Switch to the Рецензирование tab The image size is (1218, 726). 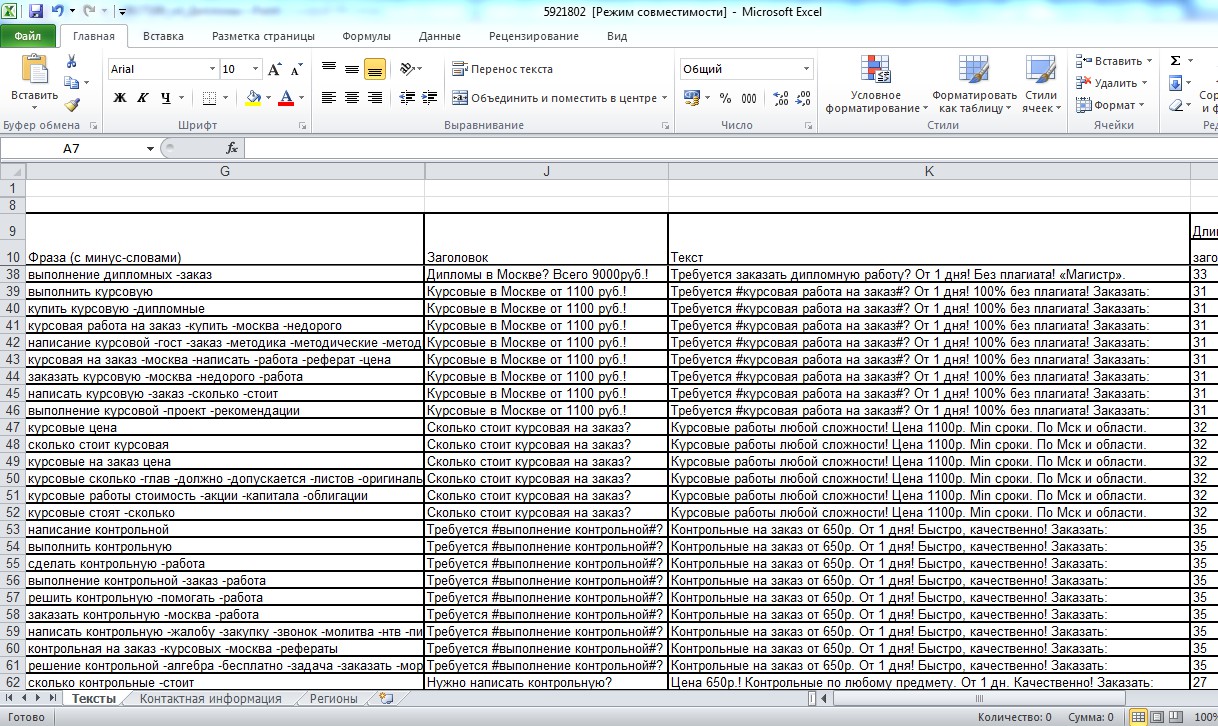[x=534, y=36]
